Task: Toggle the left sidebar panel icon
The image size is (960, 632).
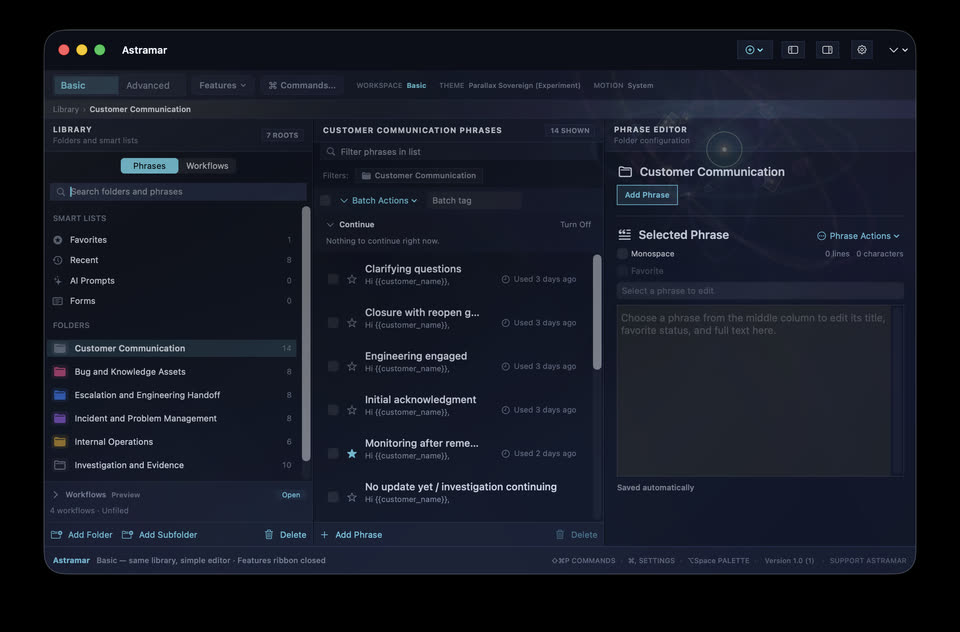Action: pyautogui.click(x=793, y=50)
